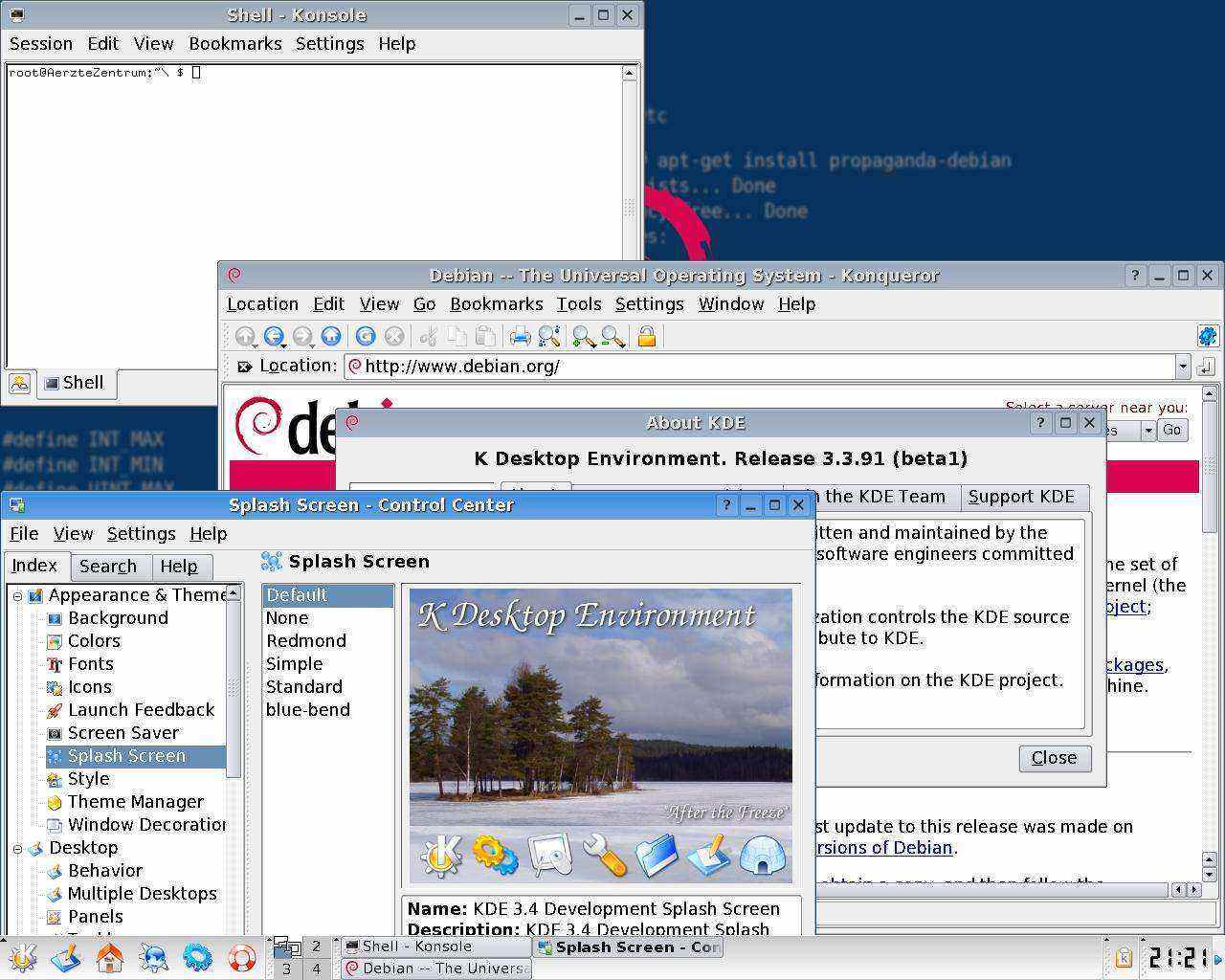Open the Settings menu in Control Center
The height and width of the screenshot is (980, 1225).
coord(142,534)
